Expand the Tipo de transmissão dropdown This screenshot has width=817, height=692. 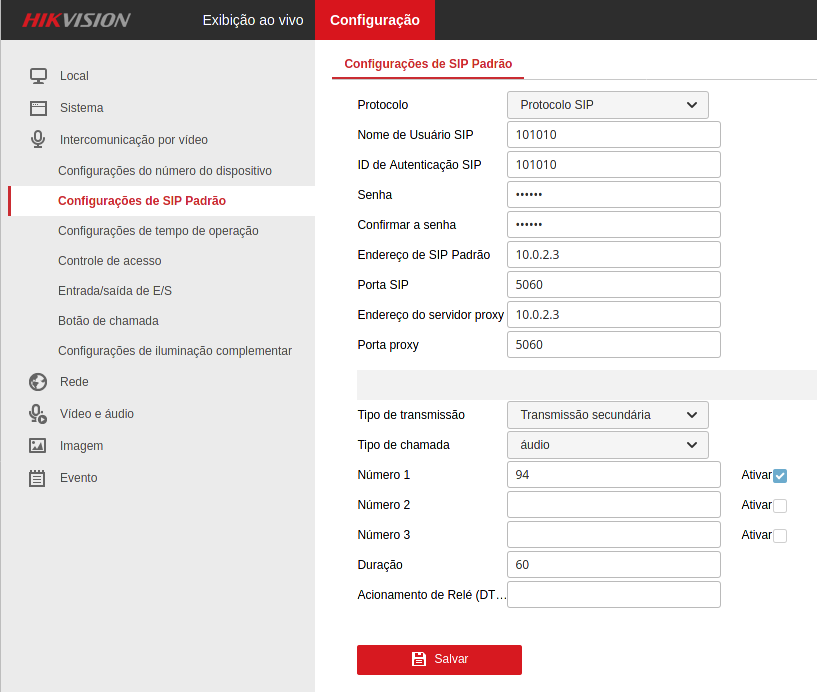pyautogui.click(x=607, y=415)
